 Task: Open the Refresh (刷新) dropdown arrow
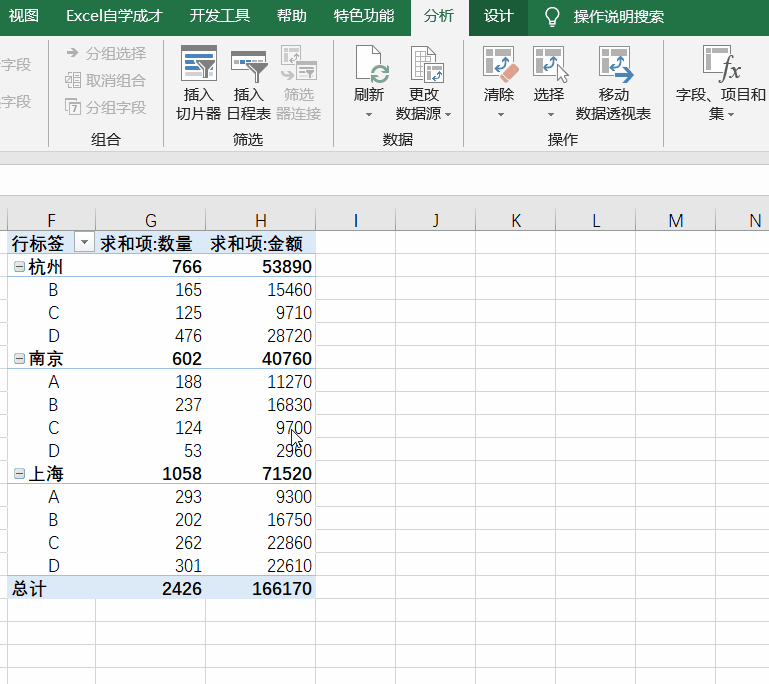(x=369, y=115)
